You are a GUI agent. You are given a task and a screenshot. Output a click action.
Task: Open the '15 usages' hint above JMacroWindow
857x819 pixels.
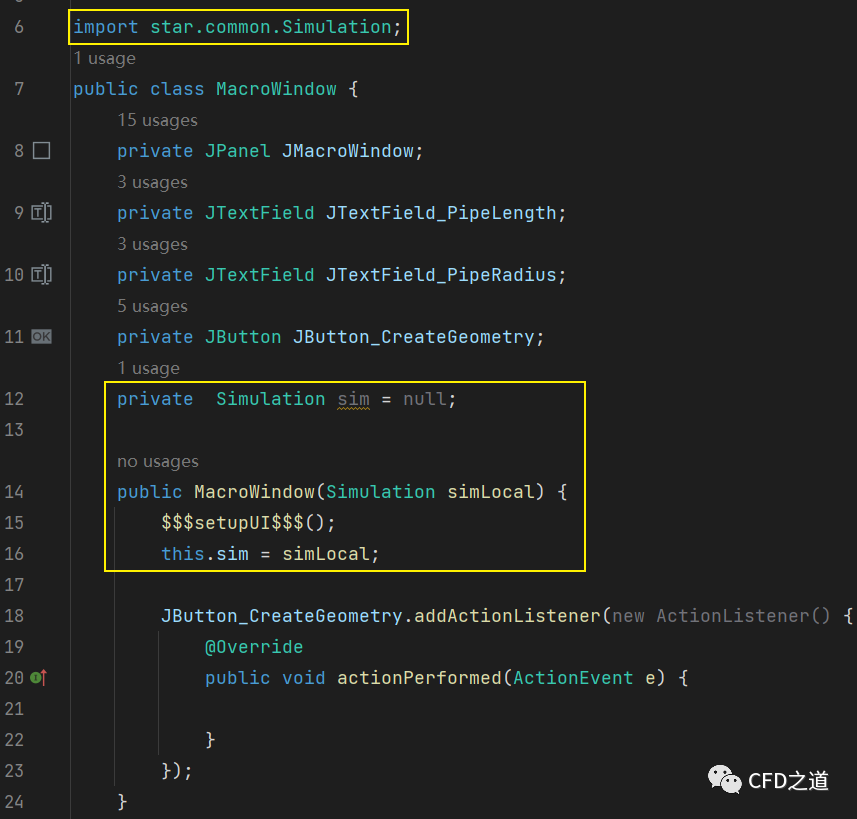(157, 120)
